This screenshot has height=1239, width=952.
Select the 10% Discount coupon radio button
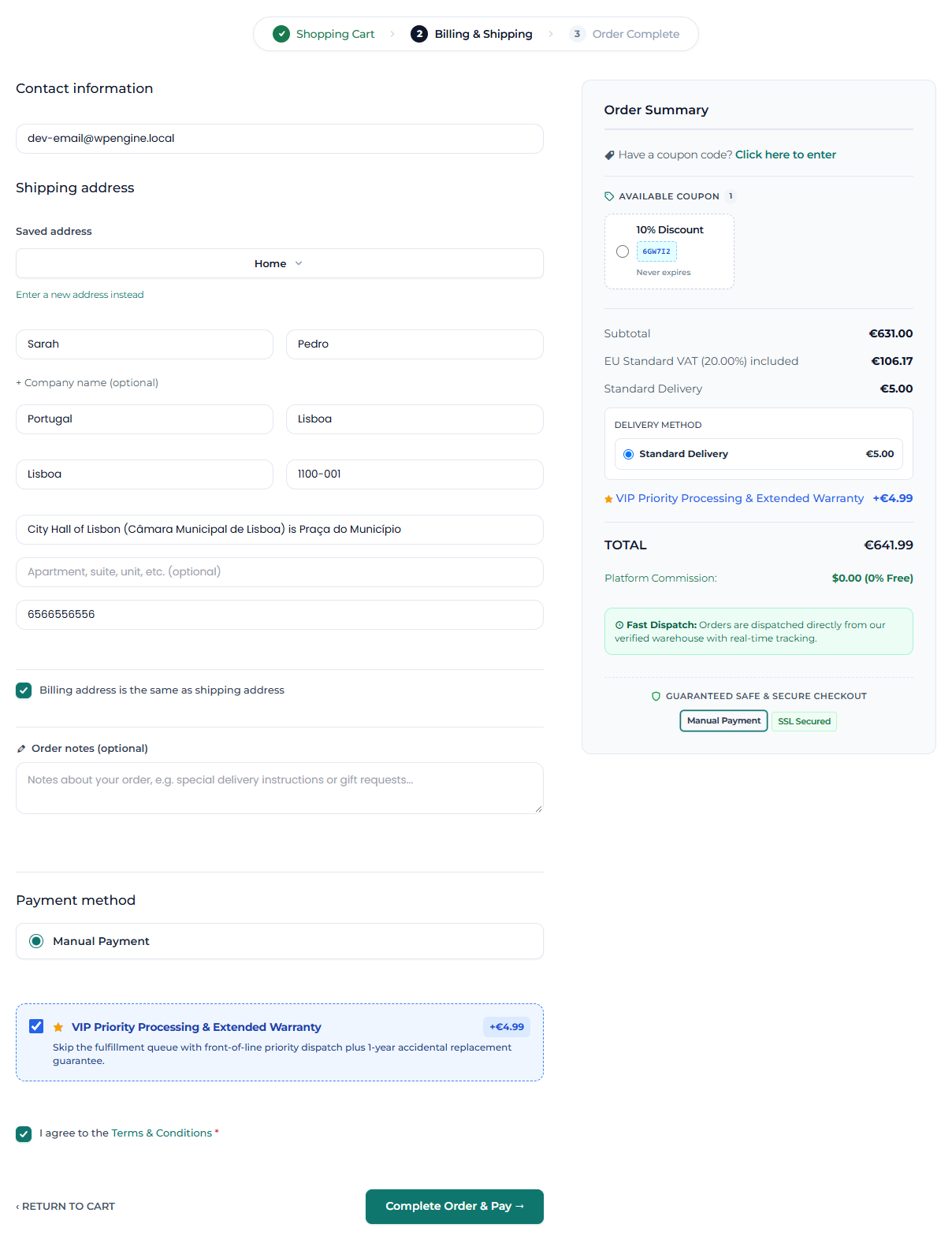pos(623,251)
